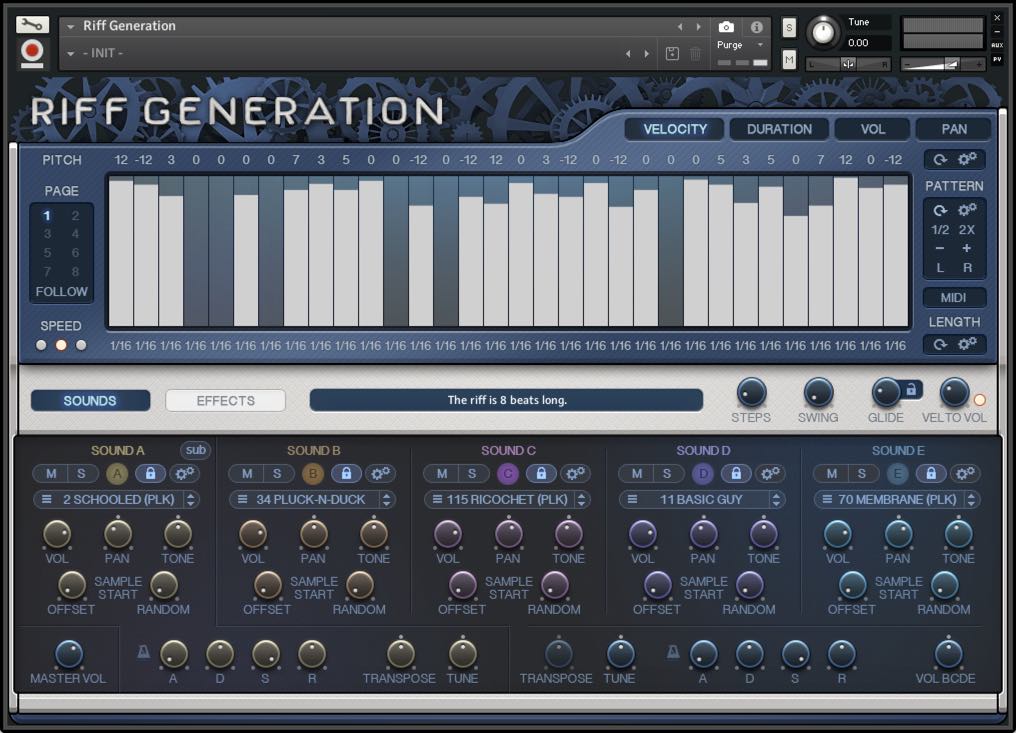Click the SWING knob
Viewport: 1016px width, 733px height.
point(818,393)
